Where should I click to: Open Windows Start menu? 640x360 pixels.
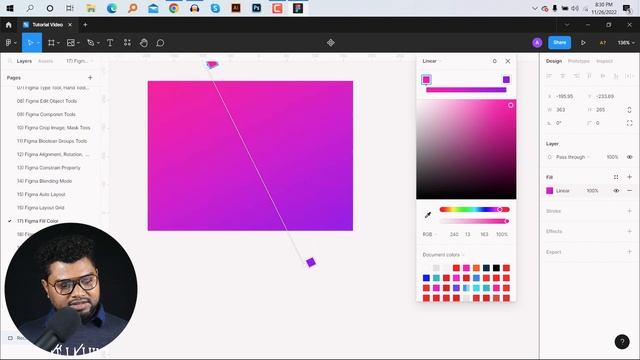[x=9, y=8]
